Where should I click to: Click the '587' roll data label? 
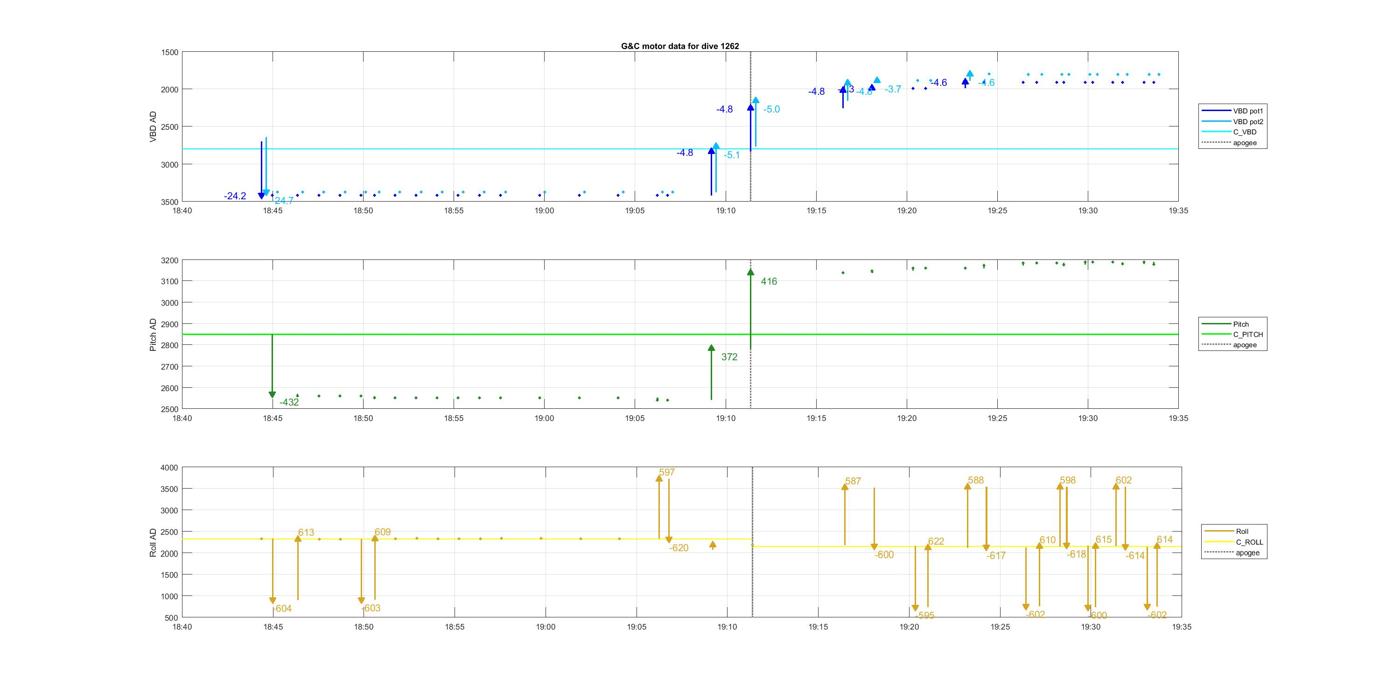[853, 482]
